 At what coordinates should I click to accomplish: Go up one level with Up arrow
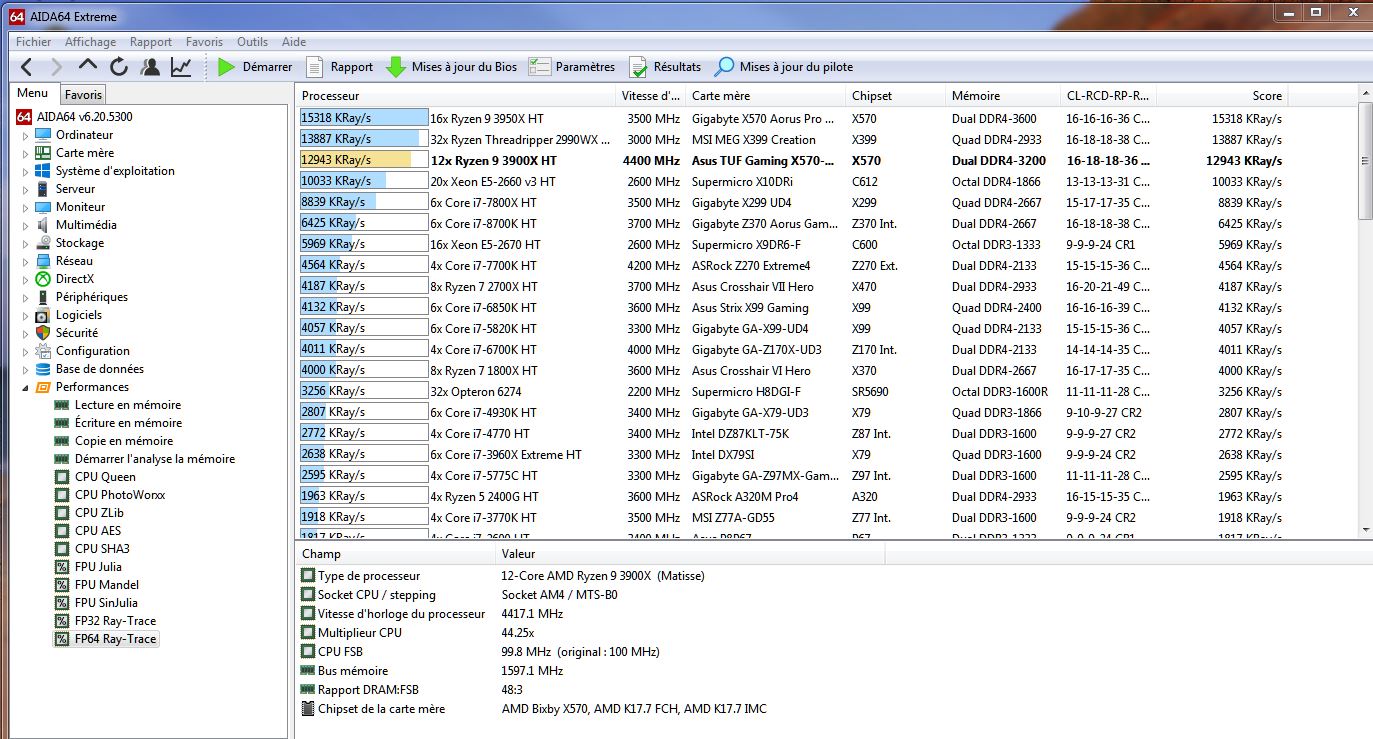[x=88, y=67]
